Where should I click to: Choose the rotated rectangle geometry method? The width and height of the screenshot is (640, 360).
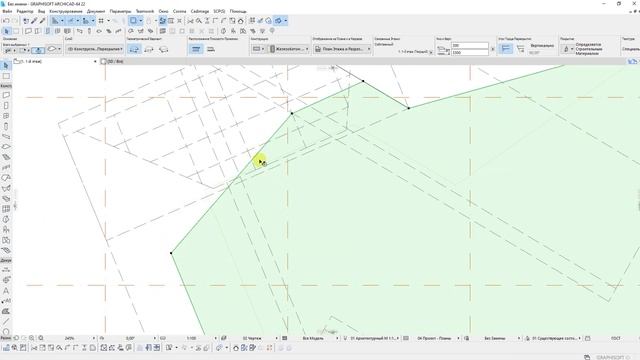coord(164,49)
